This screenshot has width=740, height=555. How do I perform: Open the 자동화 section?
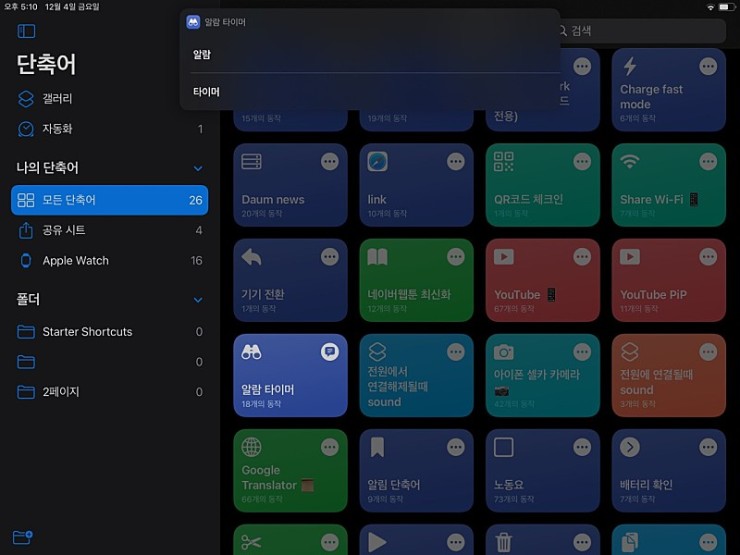tap(109, 129)
